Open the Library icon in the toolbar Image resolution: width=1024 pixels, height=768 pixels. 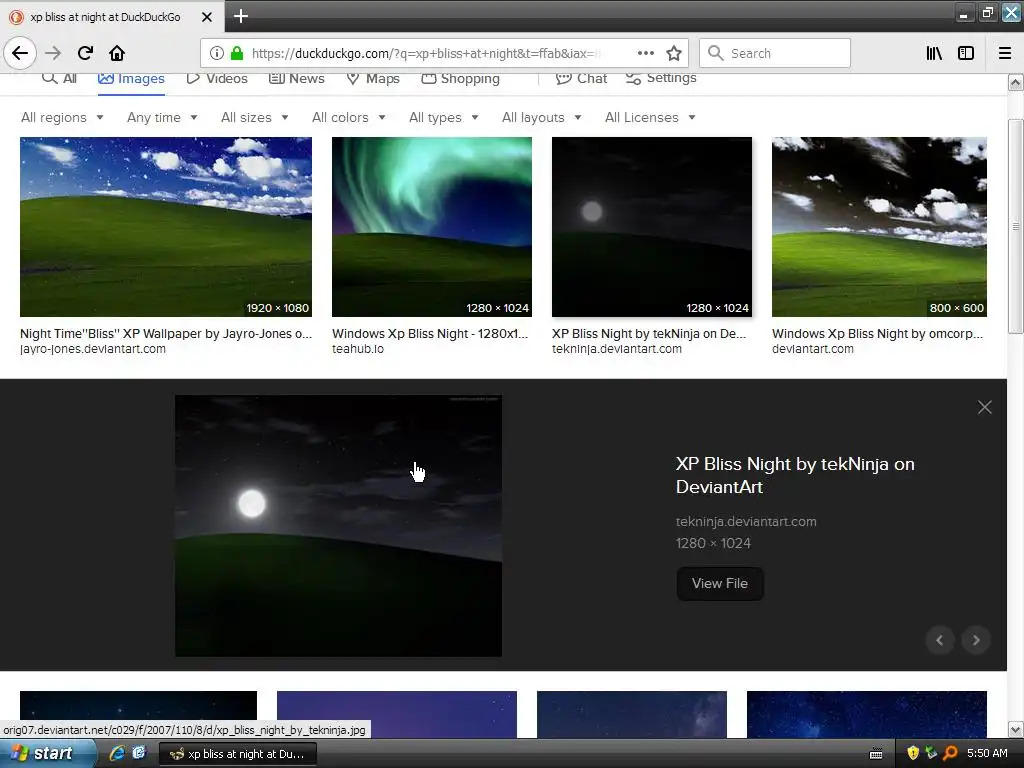pos(934,53)
